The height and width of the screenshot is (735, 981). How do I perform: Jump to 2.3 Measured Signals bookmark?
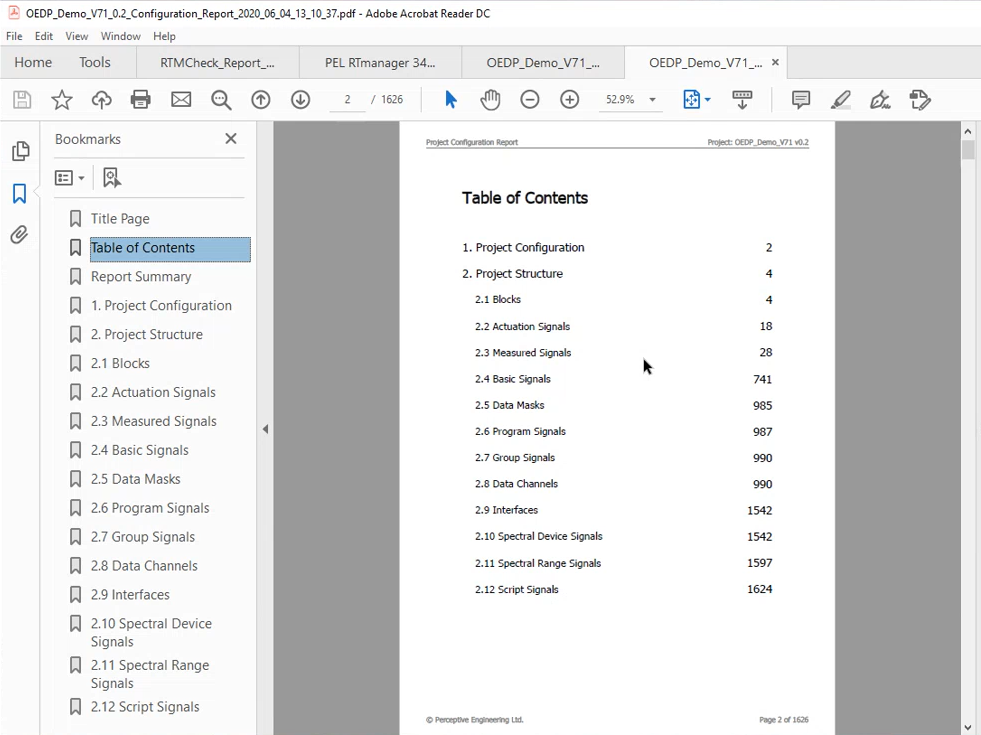152,421
